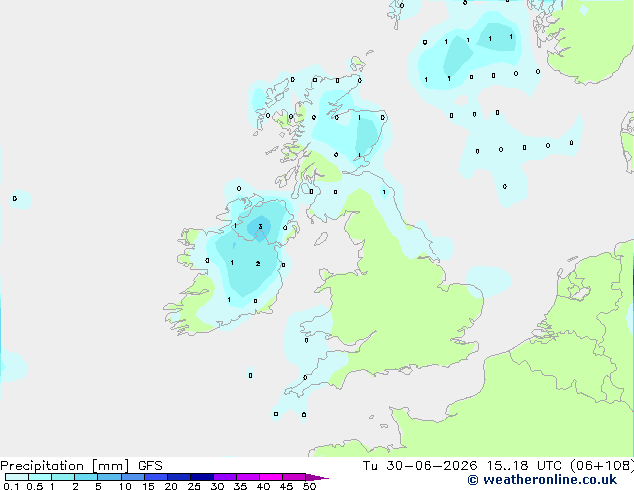The image size is (634, 490).
Task: Click the Precipitation [mm] GFS title text
Action: 81,466
